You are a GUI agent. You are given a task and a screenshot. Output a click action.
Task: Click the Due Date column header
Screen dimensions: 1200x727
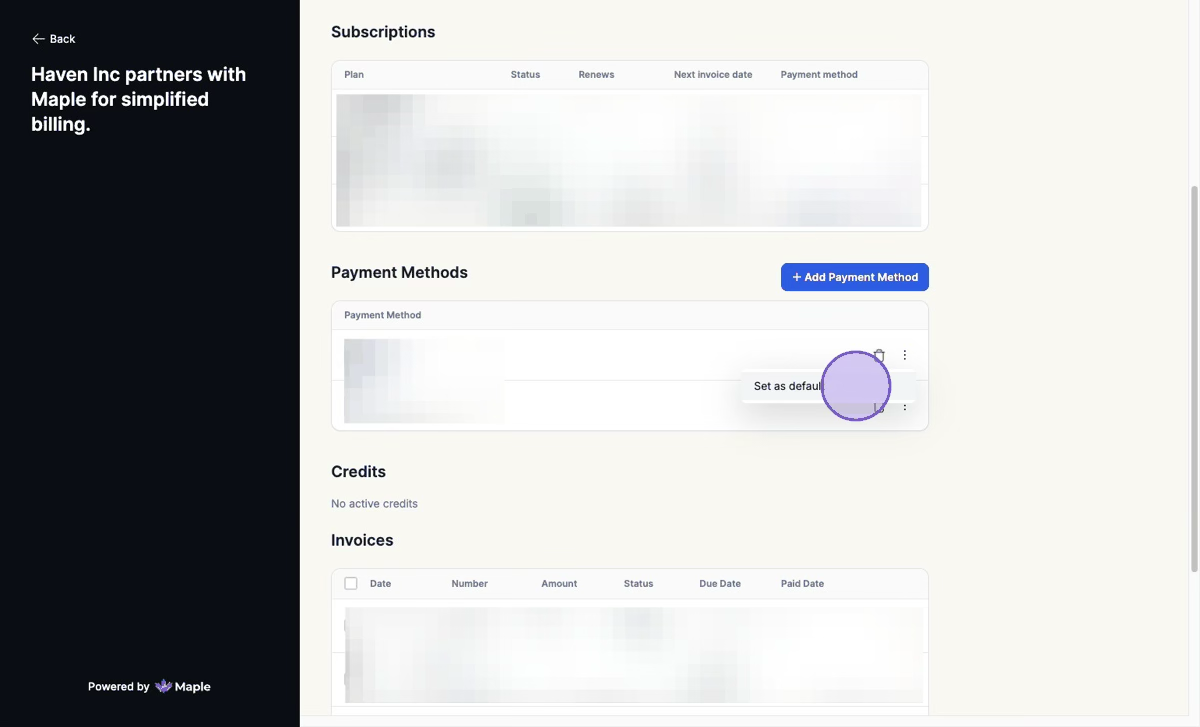pos(719,583)
